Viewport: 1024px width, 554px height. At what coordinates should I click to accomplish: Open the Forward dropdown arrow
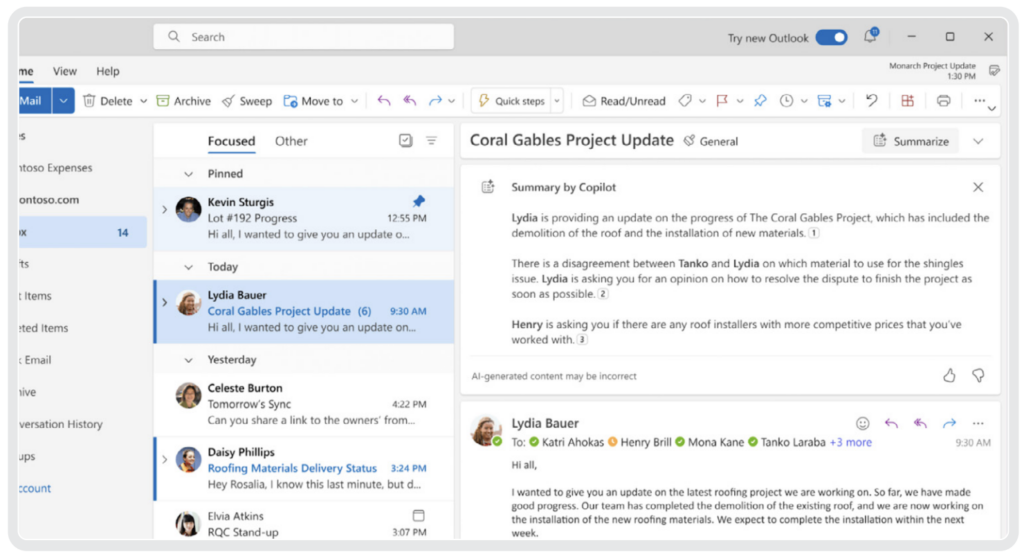point(451,101)
